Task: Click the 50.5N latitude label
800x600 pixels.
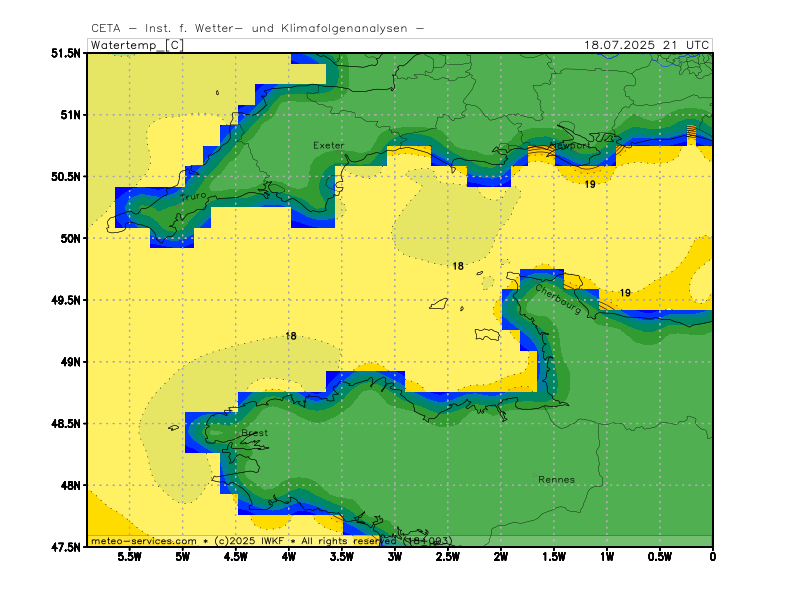Action: point(66,177)
